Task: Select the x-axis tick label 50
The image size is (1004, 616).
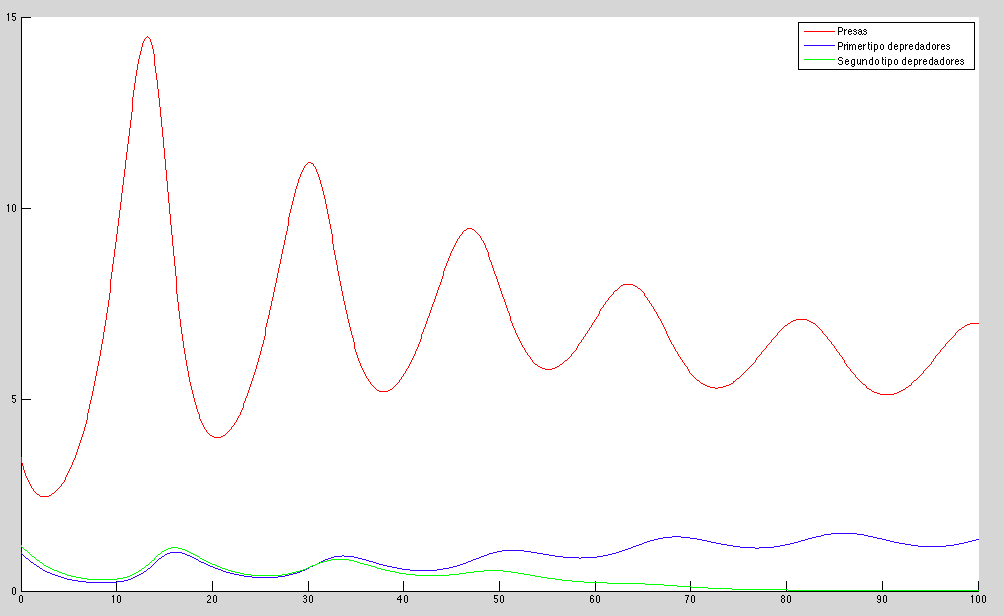Action: coord(499,600)
